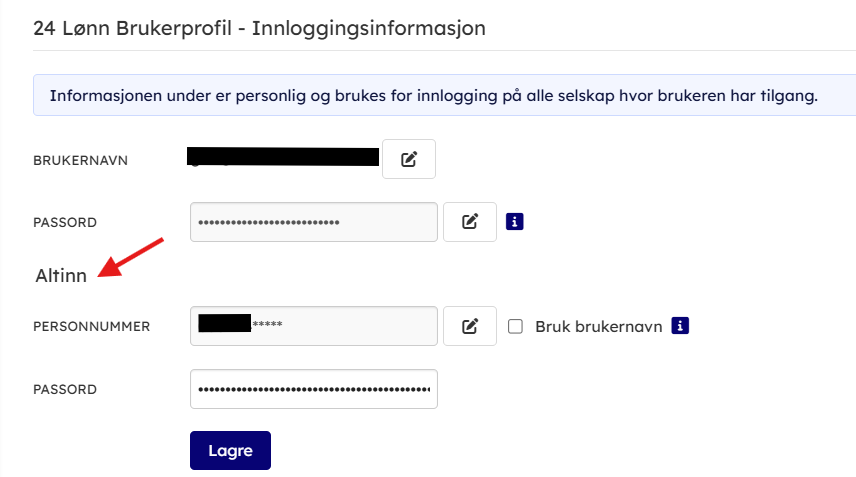Select the Altinn Passord input field
Screen dimensions: 856x477
314,389
